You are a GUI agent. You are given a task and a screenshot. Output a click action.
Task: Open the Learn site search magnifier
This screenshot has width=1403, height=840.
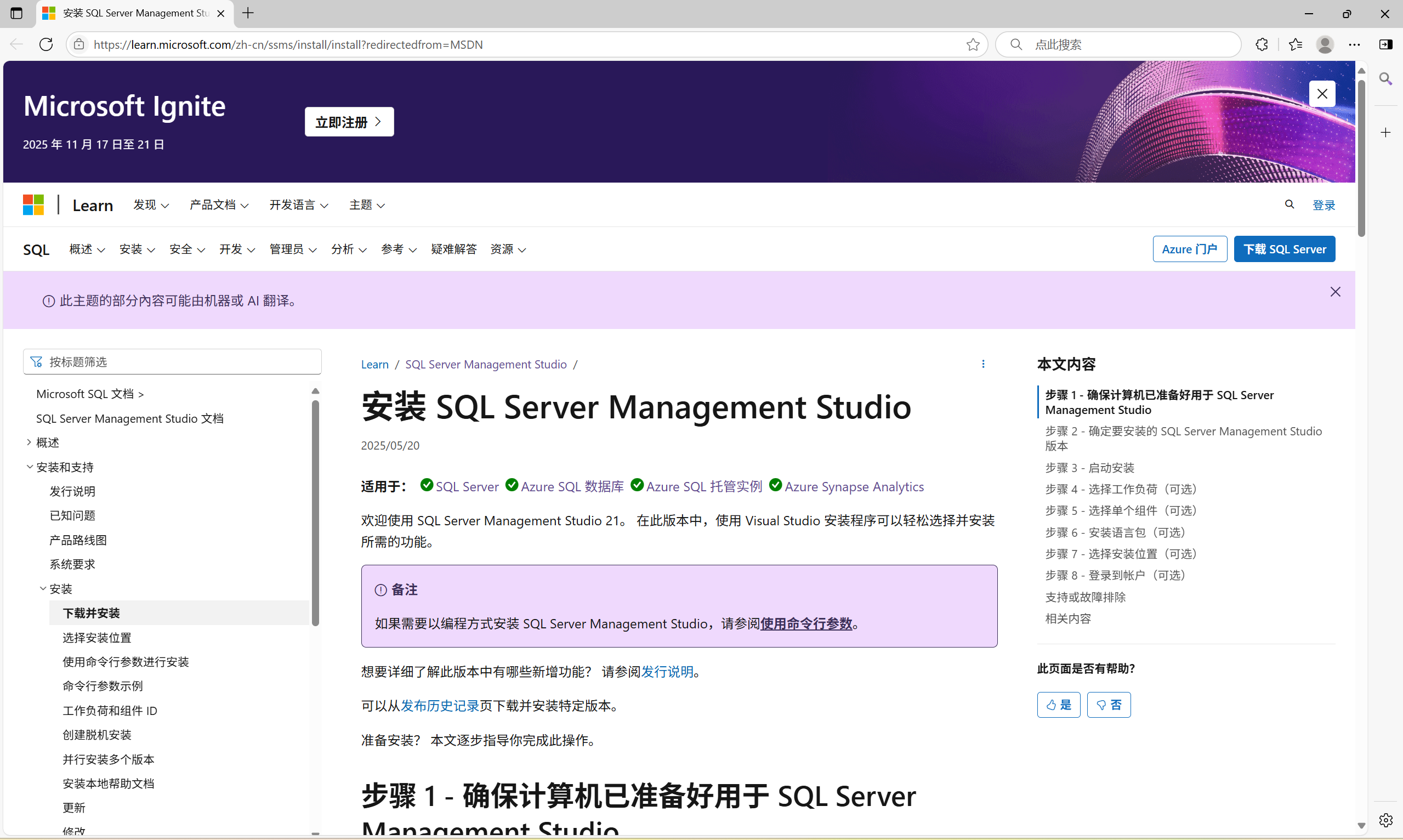pyautogui.click(x=1290, y=205)
